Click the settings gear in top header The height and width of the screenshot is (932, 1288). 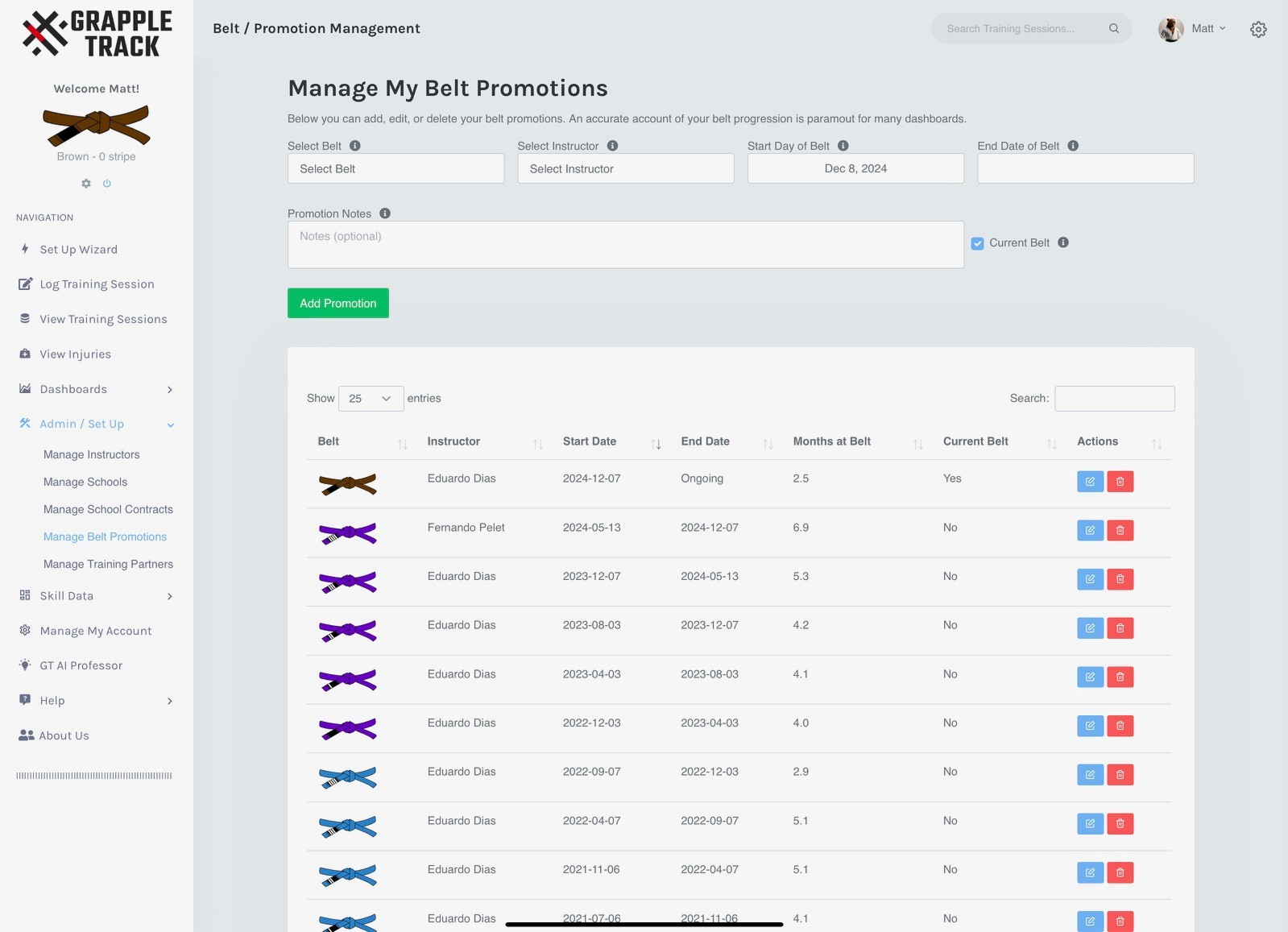click(1258, 30)
